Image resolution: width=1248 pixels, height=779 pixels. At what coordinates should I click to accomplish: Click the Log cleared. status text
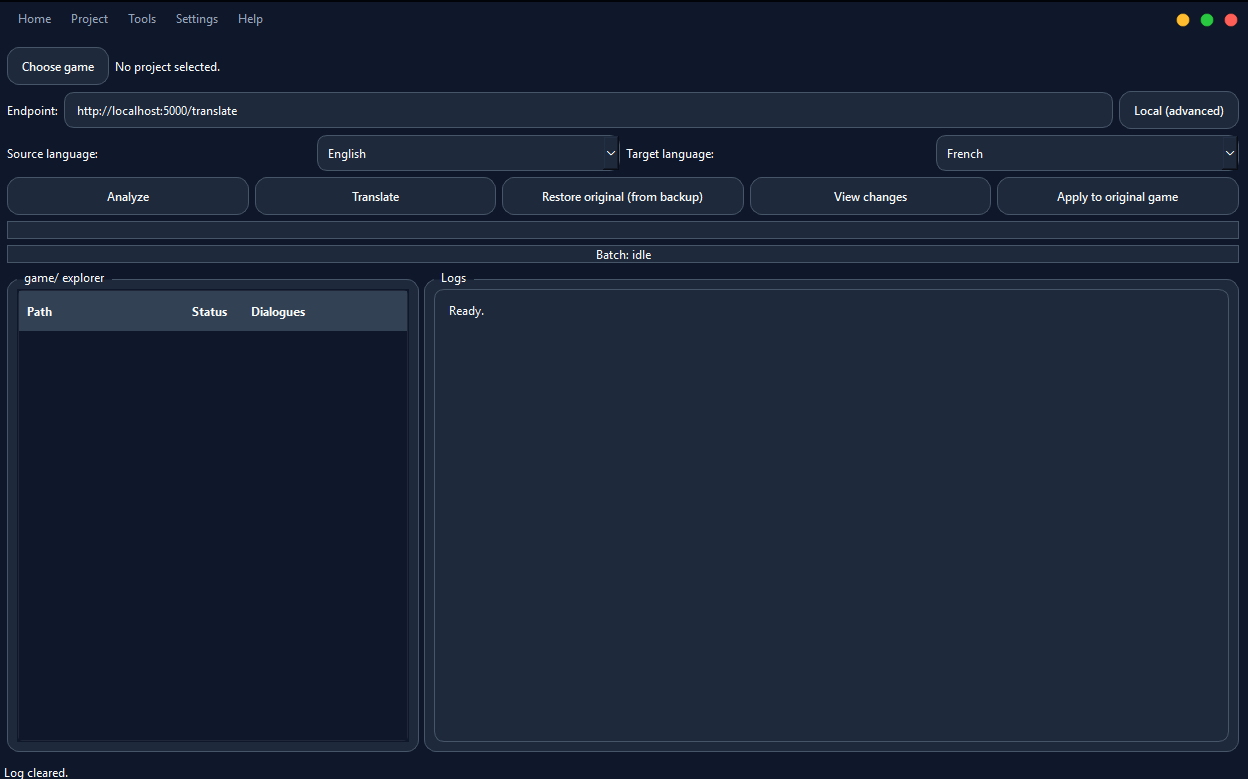point(36,772)
